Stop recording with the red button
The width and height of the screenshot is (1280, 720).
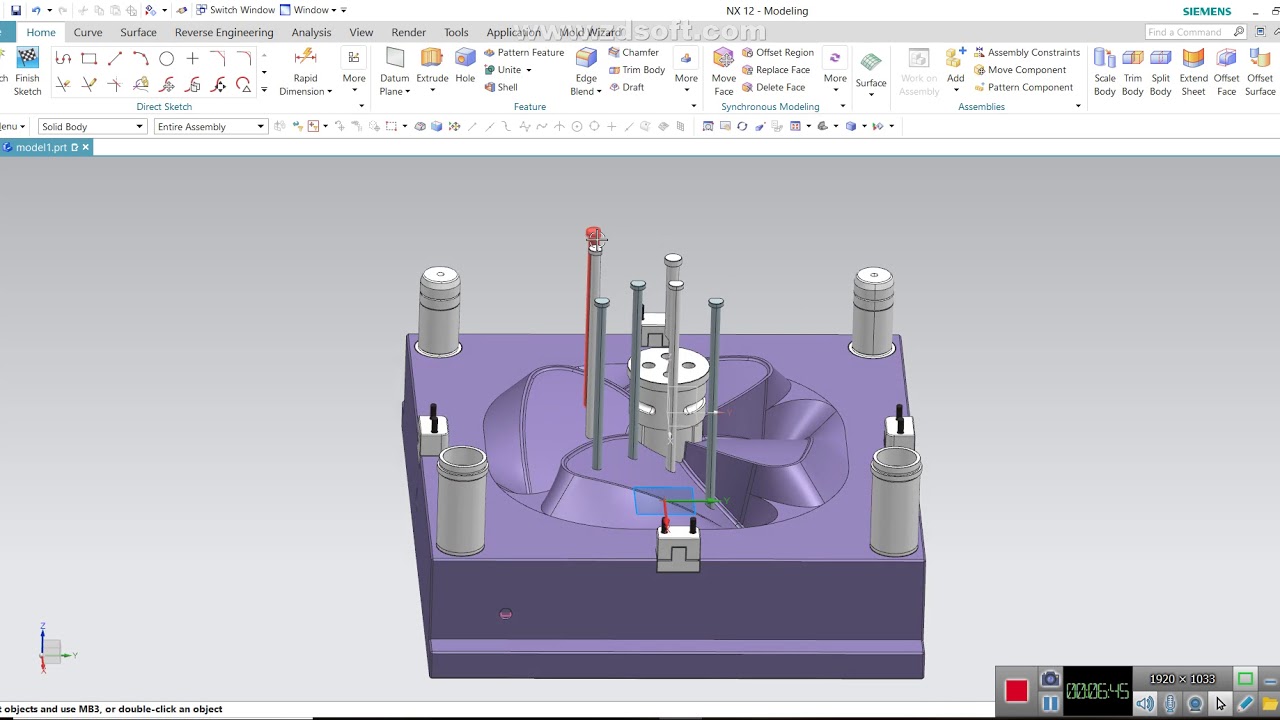click(1016, 691)
